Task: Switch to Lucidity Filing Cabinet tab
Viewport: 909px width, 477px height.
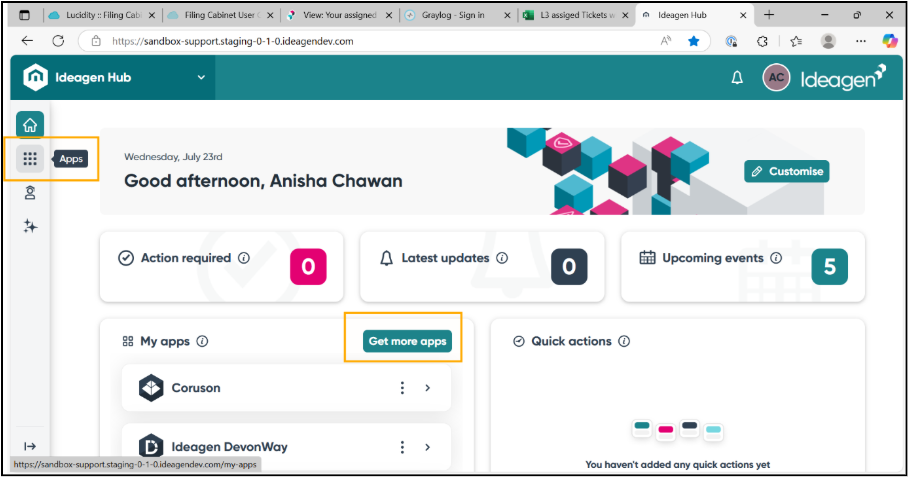Action: coord(103,15)
